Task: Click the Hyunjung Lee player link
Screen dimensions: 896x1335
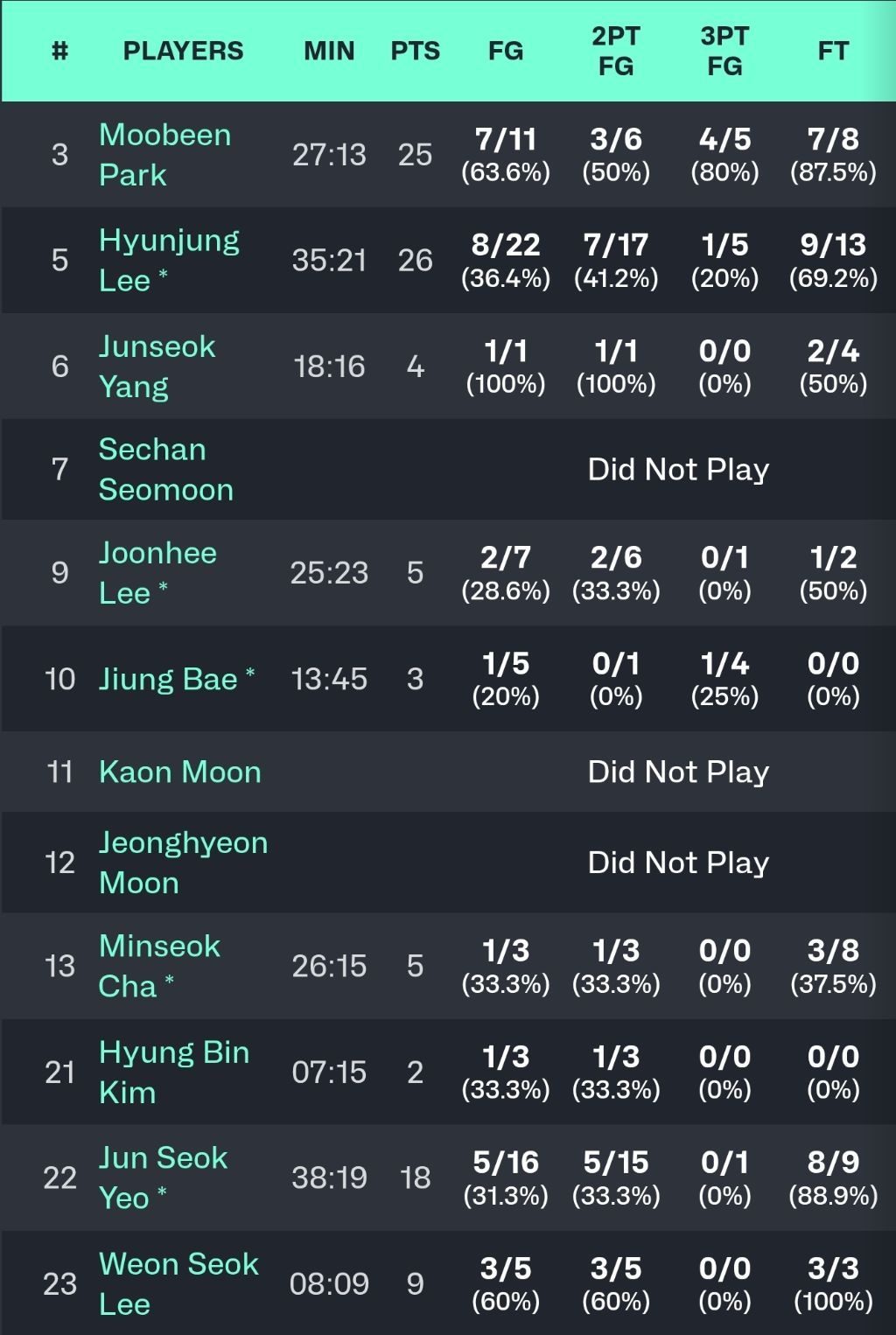Action: click(169, 260)
